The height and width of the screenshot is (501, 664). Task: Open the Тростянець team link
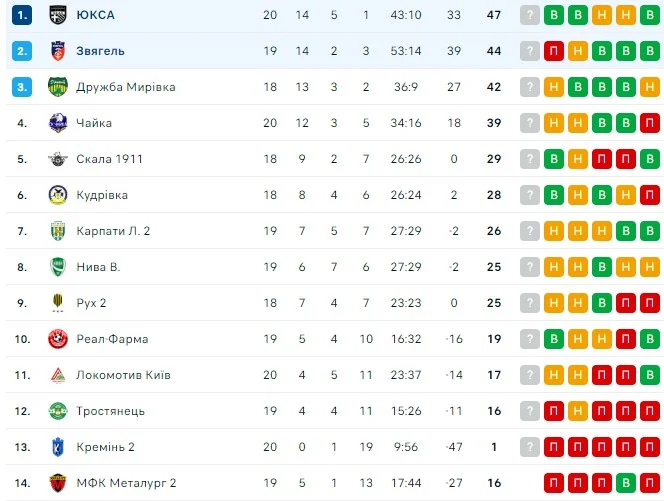[110, 411]
